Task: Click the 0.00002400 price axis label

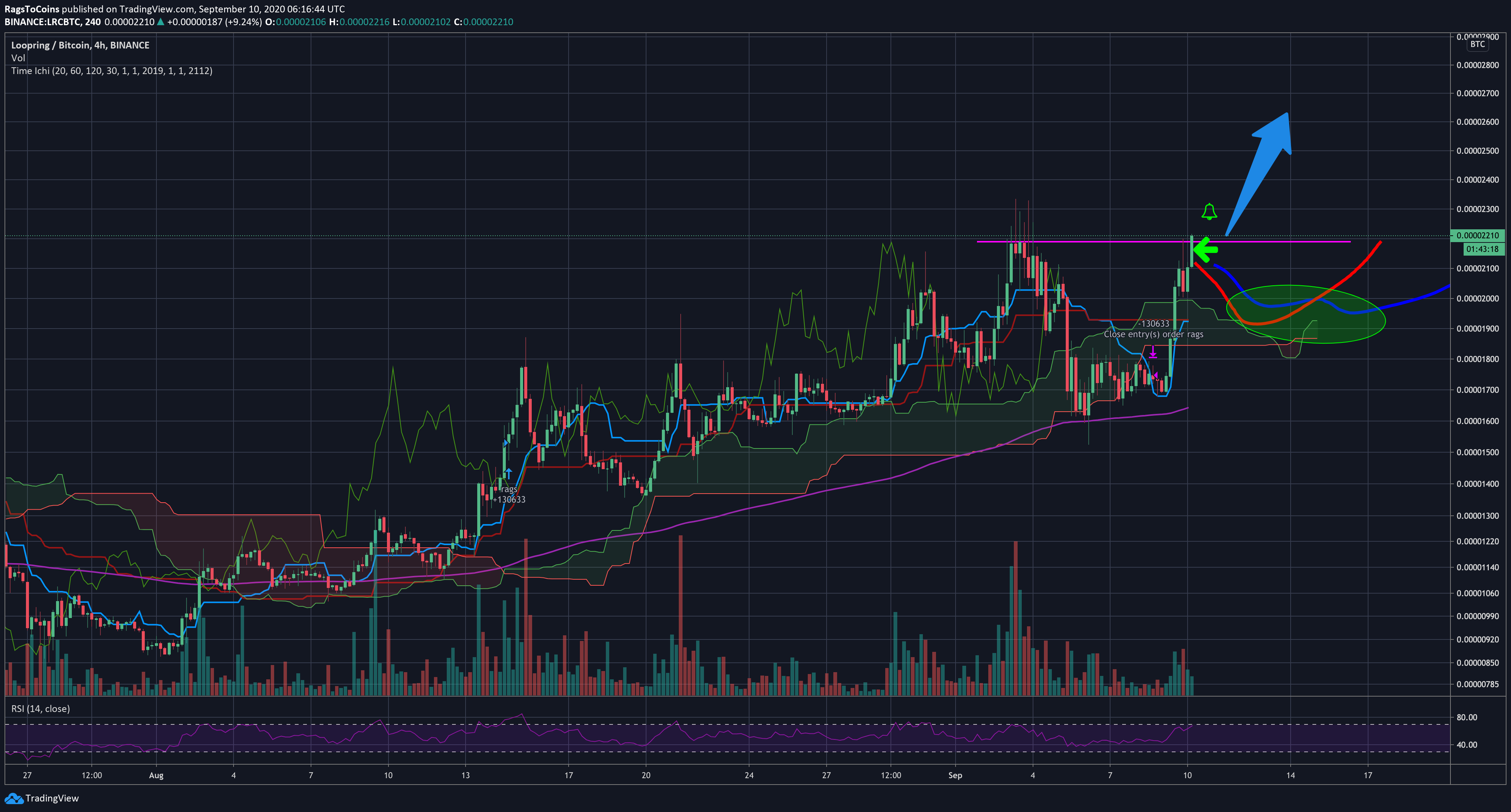Action: point(1478,180)
